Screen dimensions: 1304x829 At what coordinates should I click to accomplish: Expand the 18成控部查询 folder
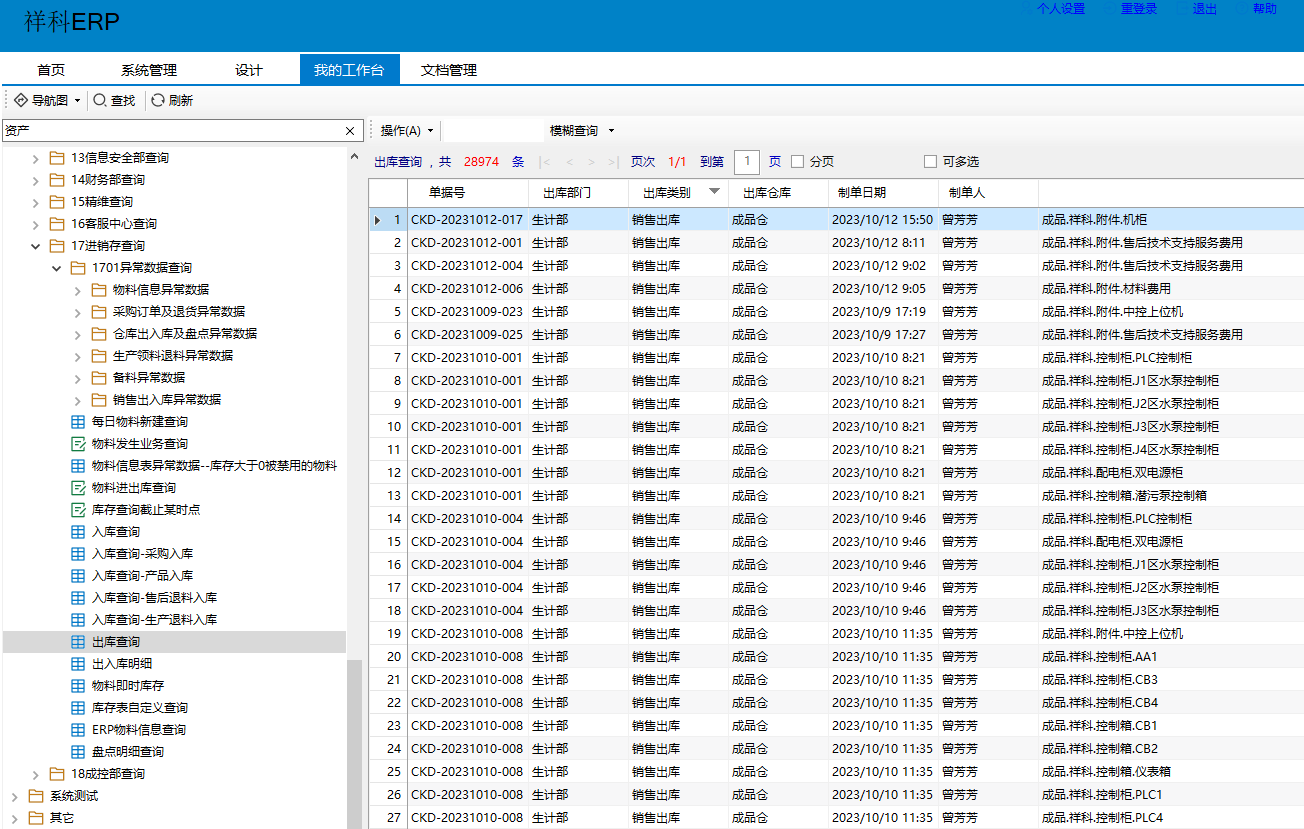(x=36, y=774)
